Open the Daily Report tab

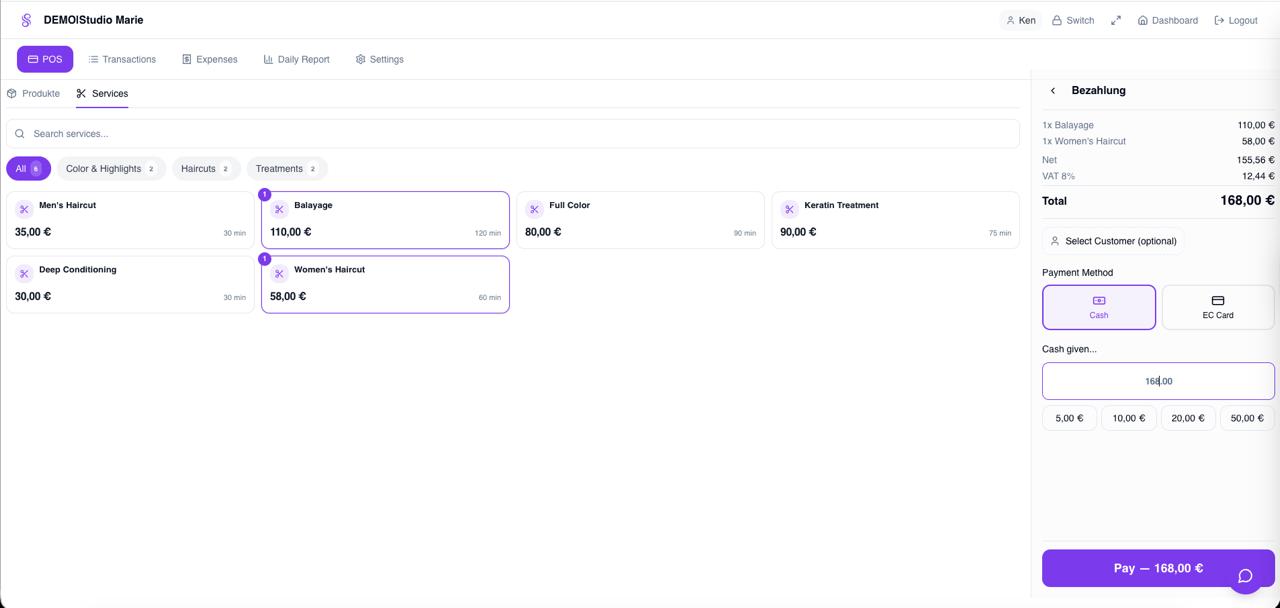pyautogui.click(x=297, y=59)
